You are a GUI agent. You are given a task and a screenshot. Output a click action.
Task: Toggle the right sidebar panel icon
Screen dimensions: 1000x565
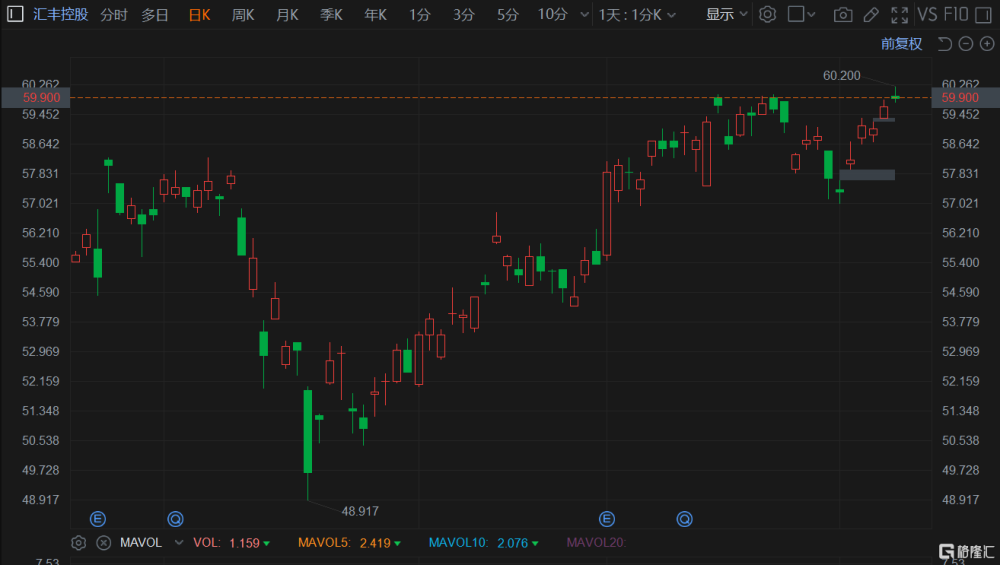pos(984,14)
